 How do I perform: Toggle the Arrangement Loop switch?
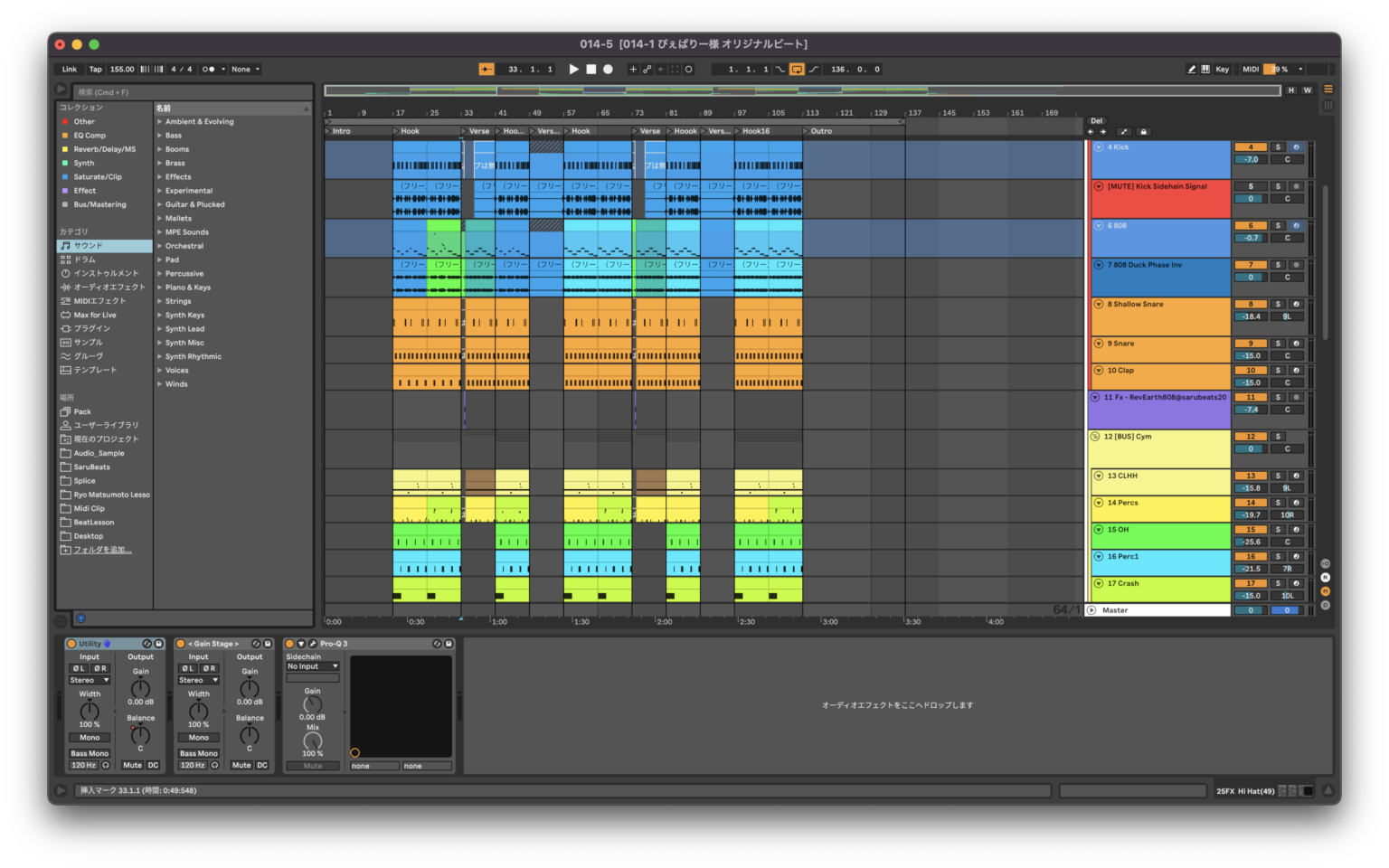click(797, 69)
